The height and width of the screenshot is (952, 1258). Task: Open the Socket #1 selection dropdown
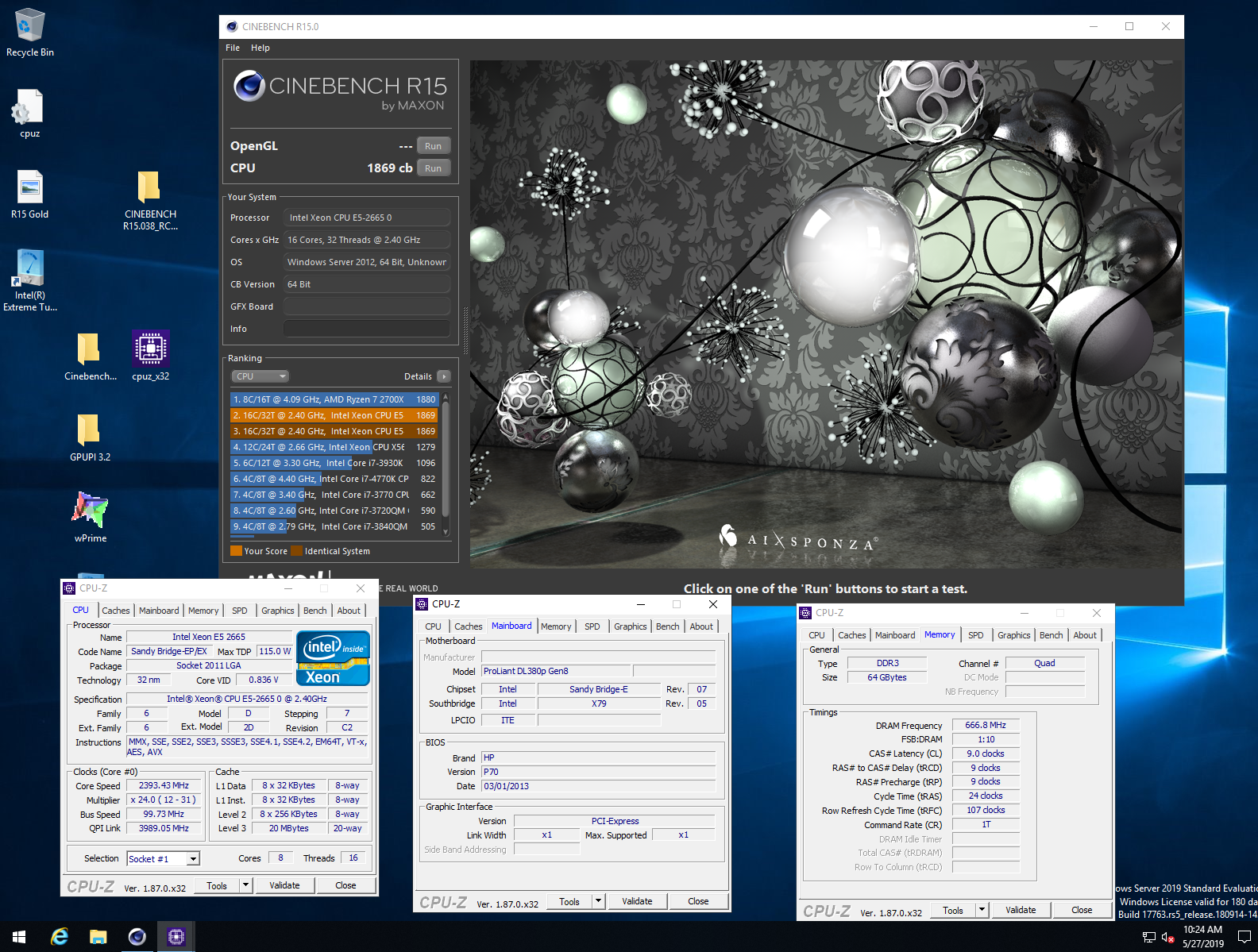click(x=163, y=858)
